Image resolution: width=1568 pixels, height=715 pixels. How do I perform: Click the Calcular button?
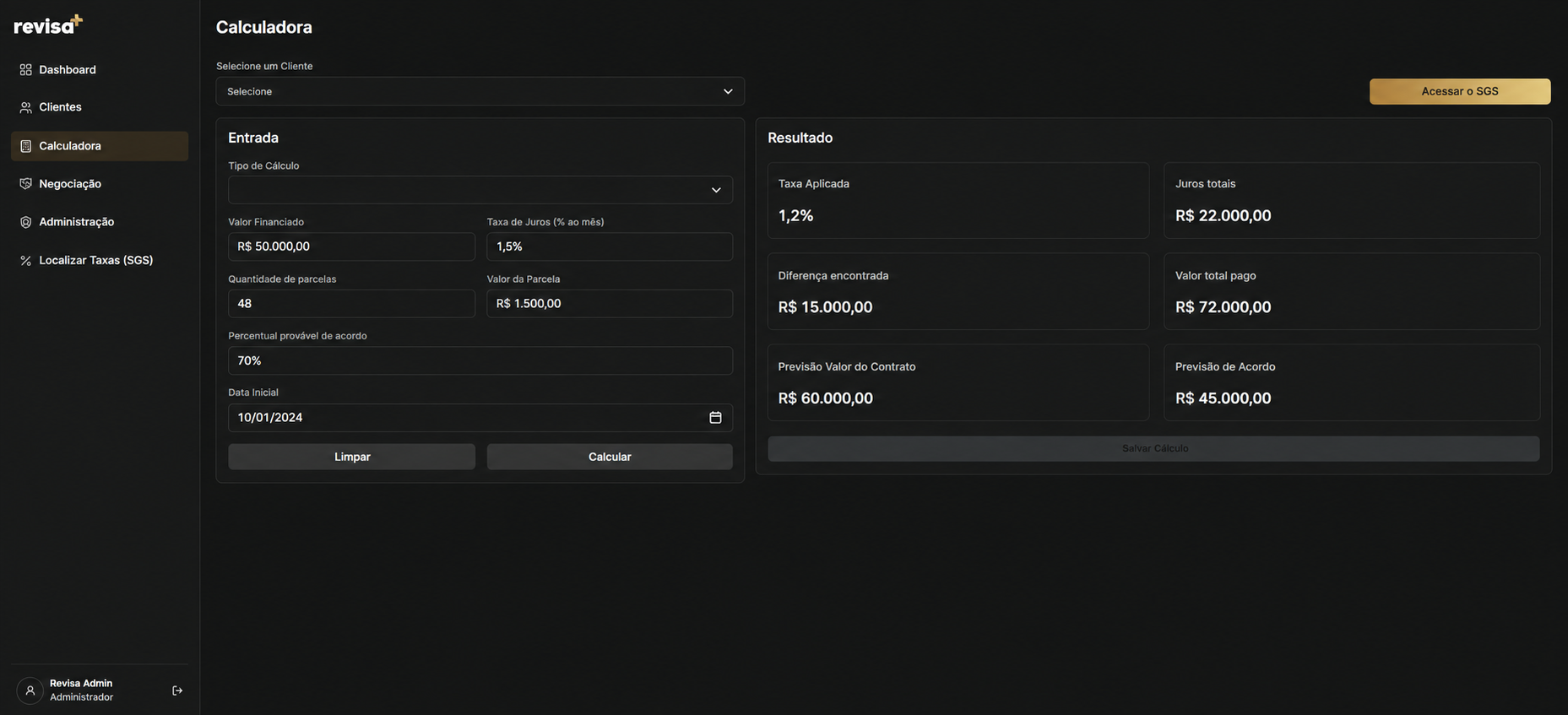[610, 457]
